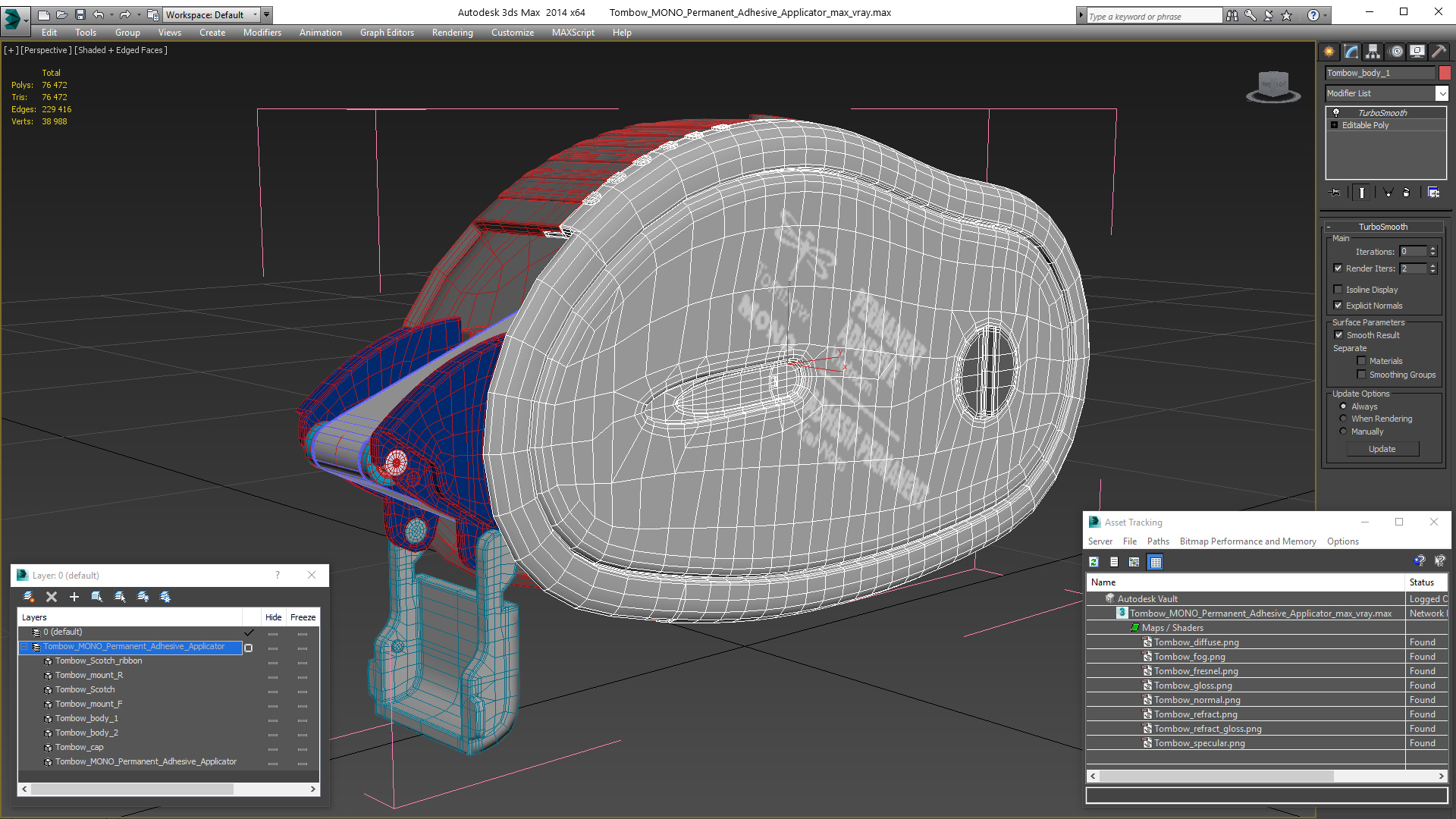Enable Separate by Materials checkbox
Viewport: 1456px width, 819px height.
[x=1362, y=361]
